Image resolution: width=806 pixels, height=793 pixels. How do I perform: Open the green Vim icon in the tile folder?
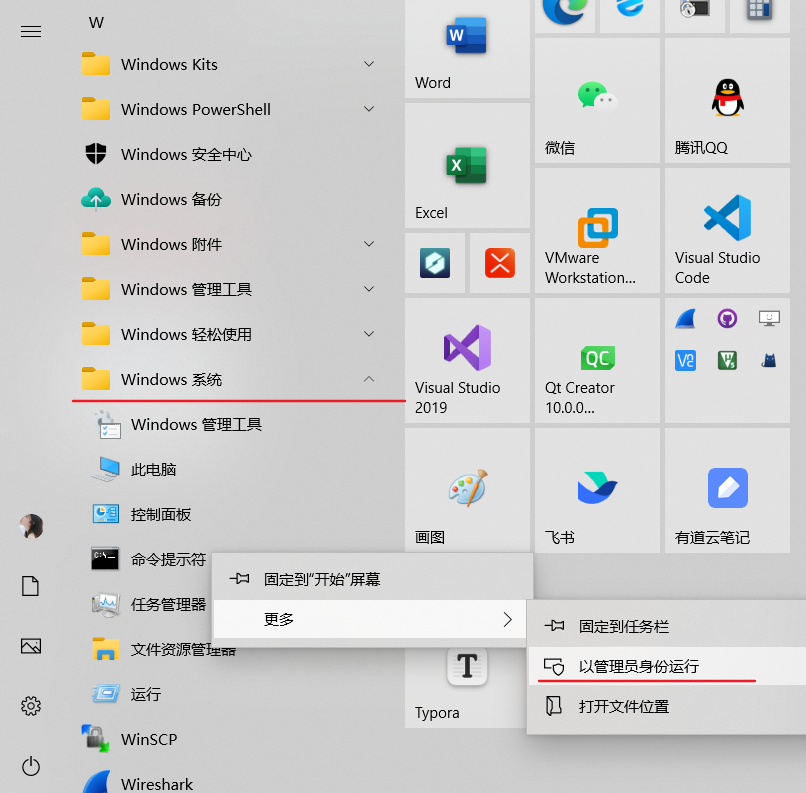coord(727,360)
